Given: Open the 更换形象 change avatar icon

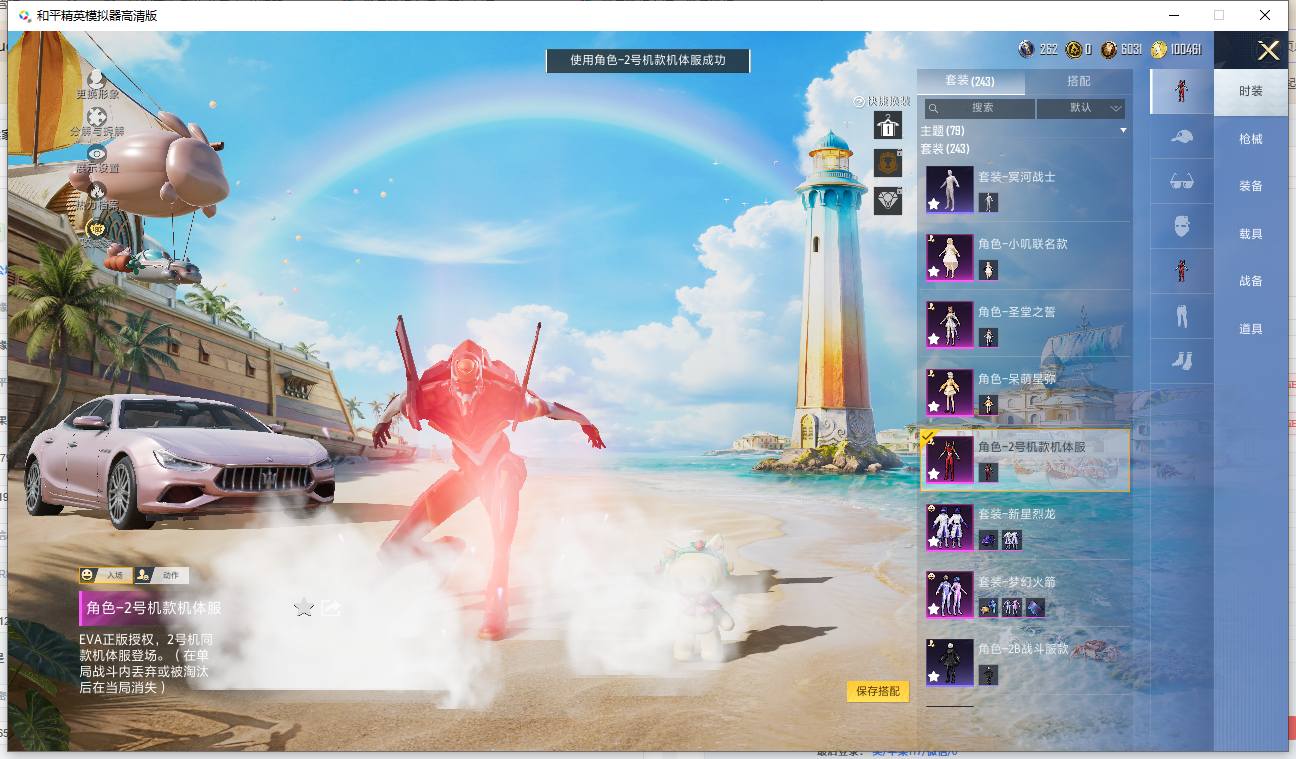Looking at the screenshot, I should [x=96, y=79].
